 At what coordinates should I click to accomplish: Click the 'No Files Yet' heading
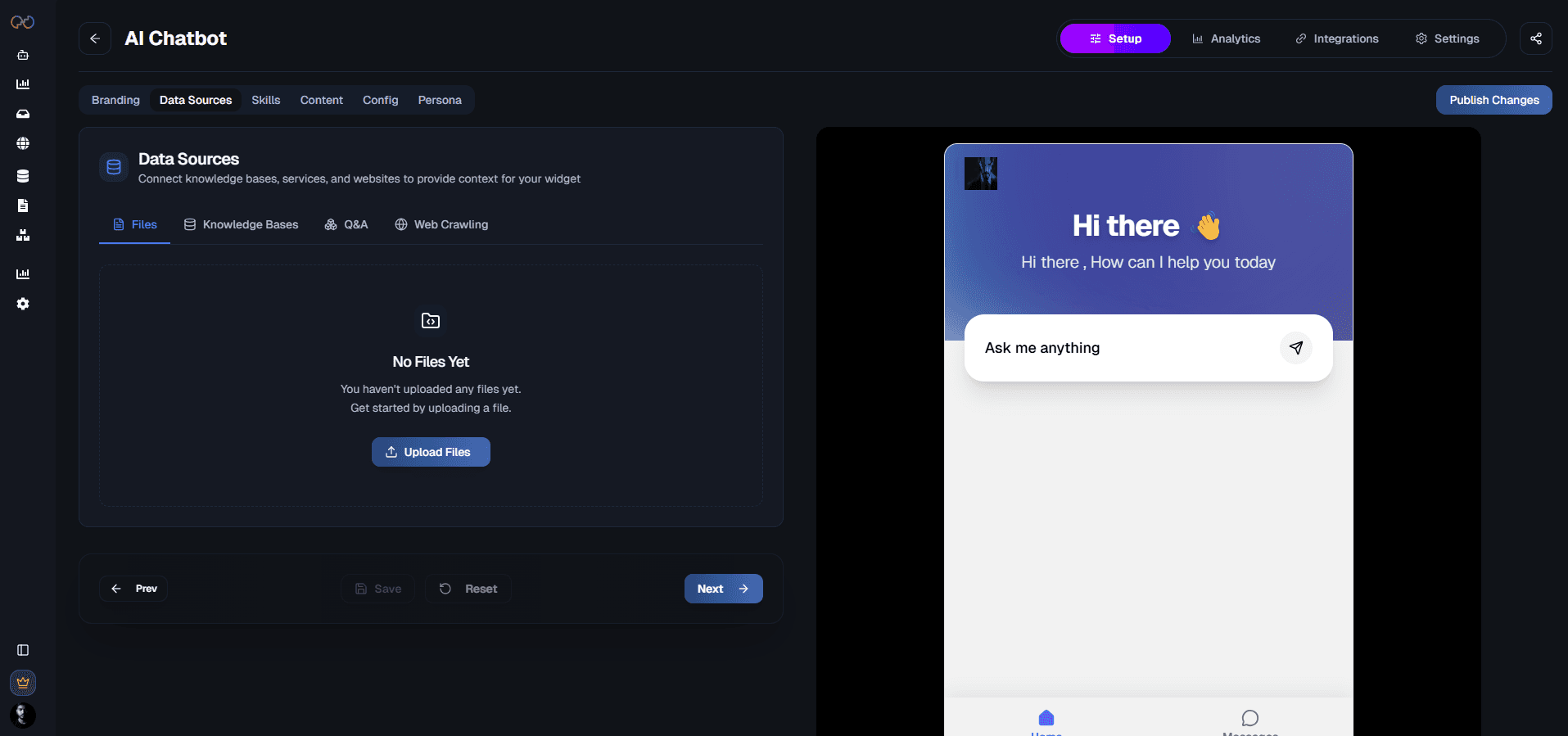(431, 362)
